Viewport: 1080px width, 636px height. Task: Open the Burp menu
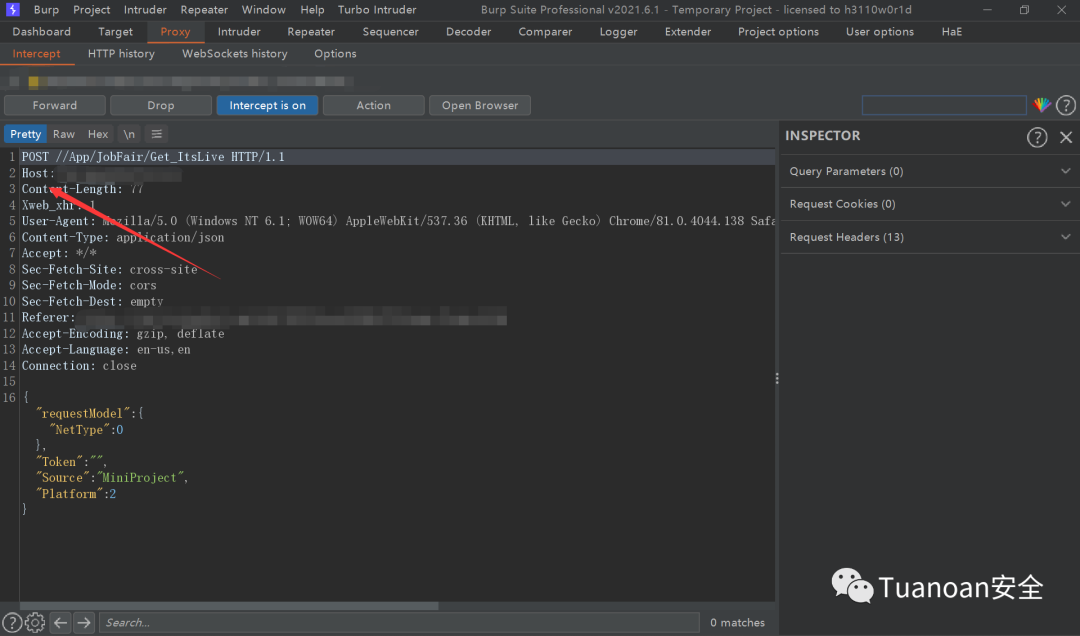pos(46,10)
